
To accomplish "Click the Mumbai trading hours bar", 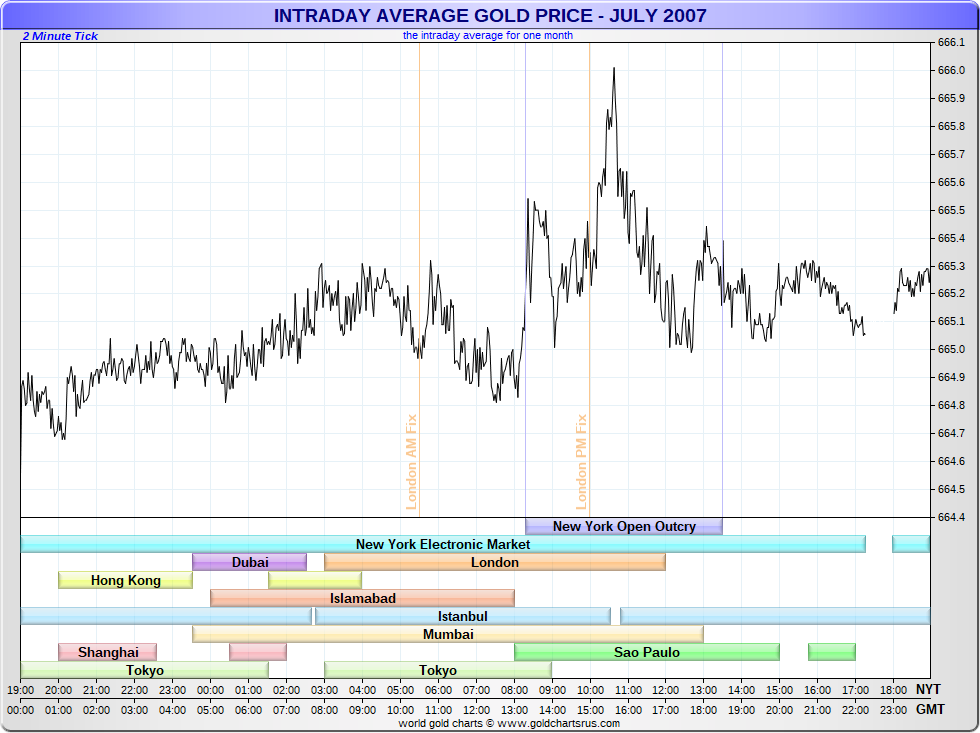I will (447, 634).
